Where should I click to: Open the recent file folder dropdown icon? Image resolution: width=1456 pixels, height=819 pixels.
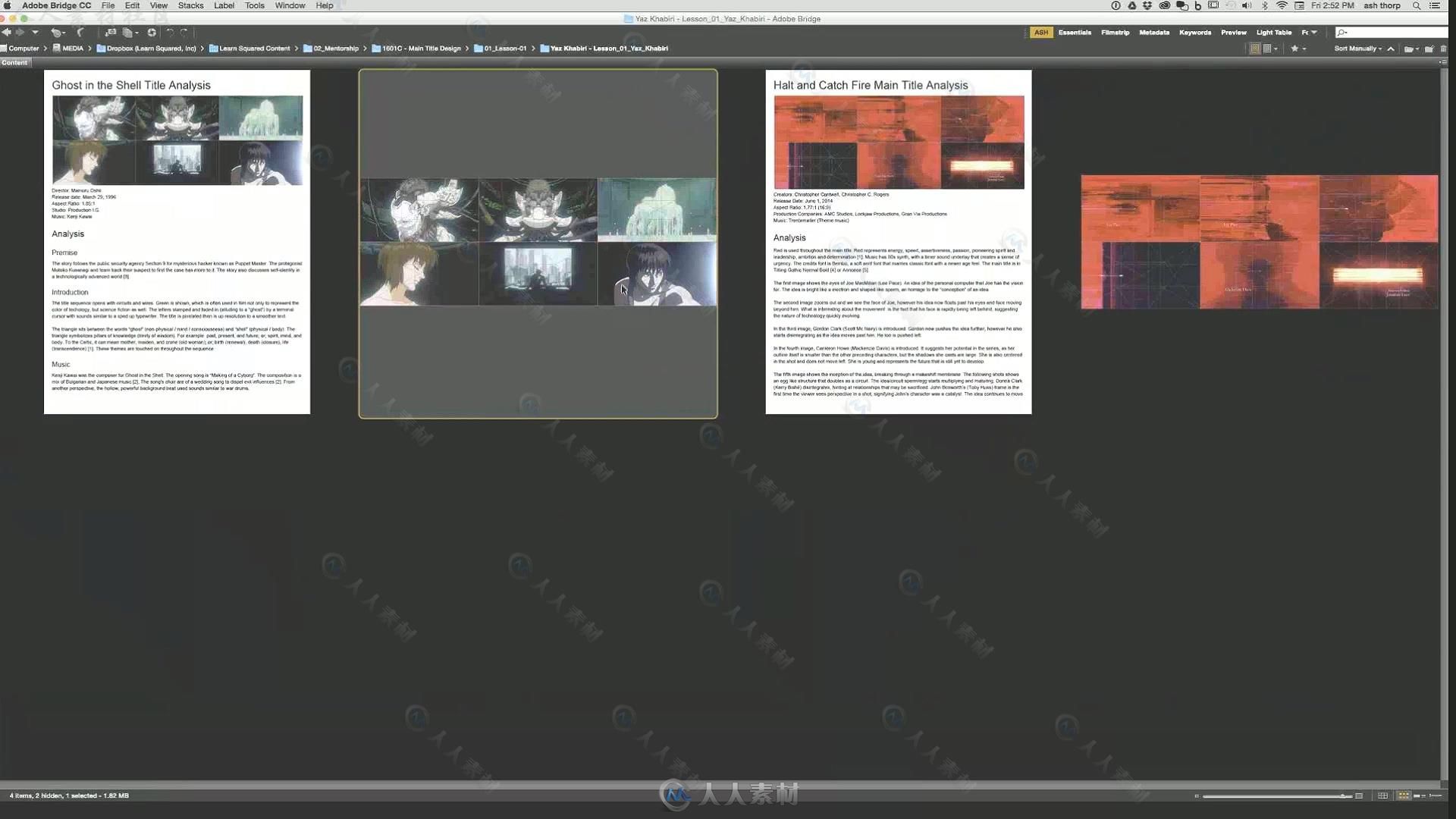pos(1411,49)
